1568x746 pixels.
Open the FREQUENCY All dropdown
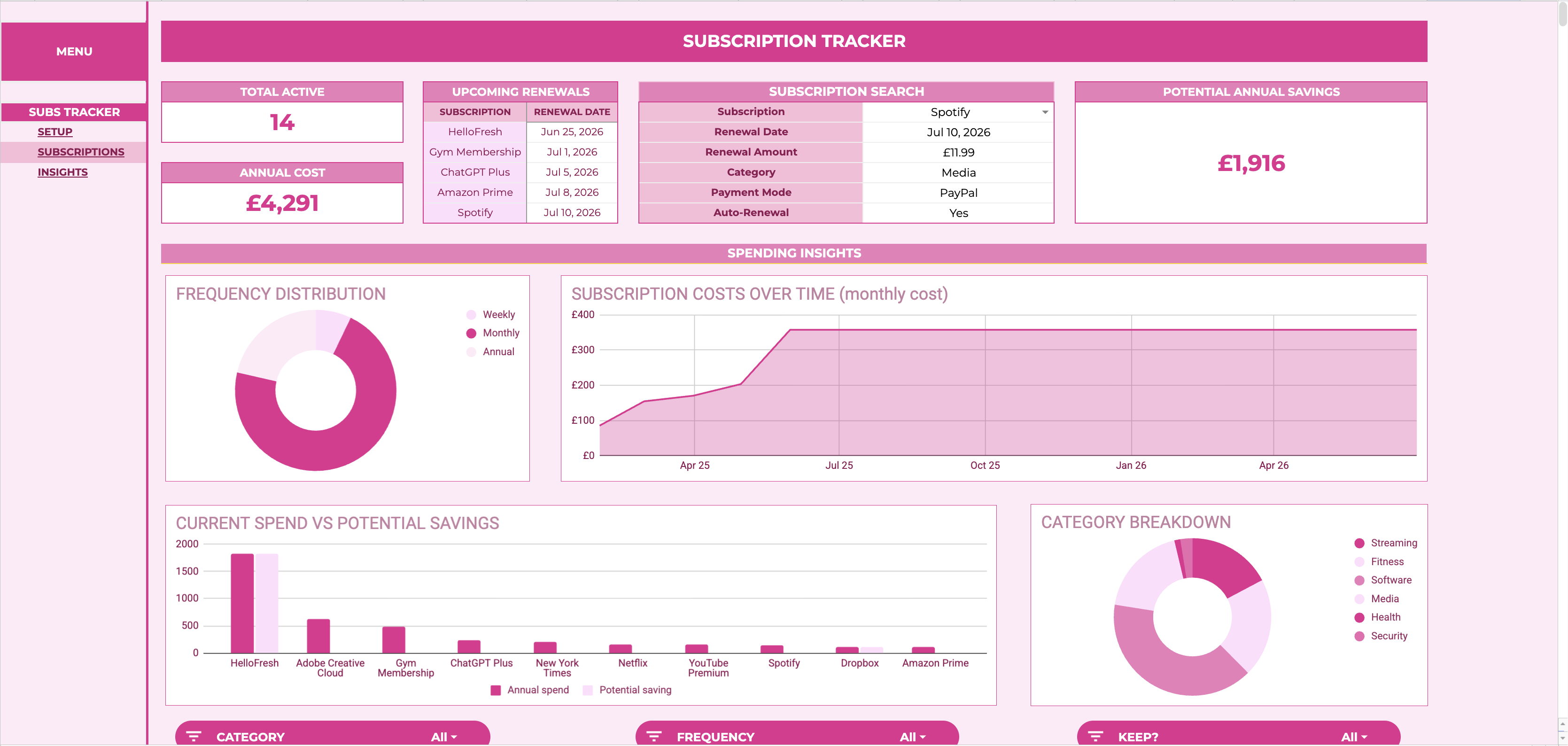click(x=912, y=737)
